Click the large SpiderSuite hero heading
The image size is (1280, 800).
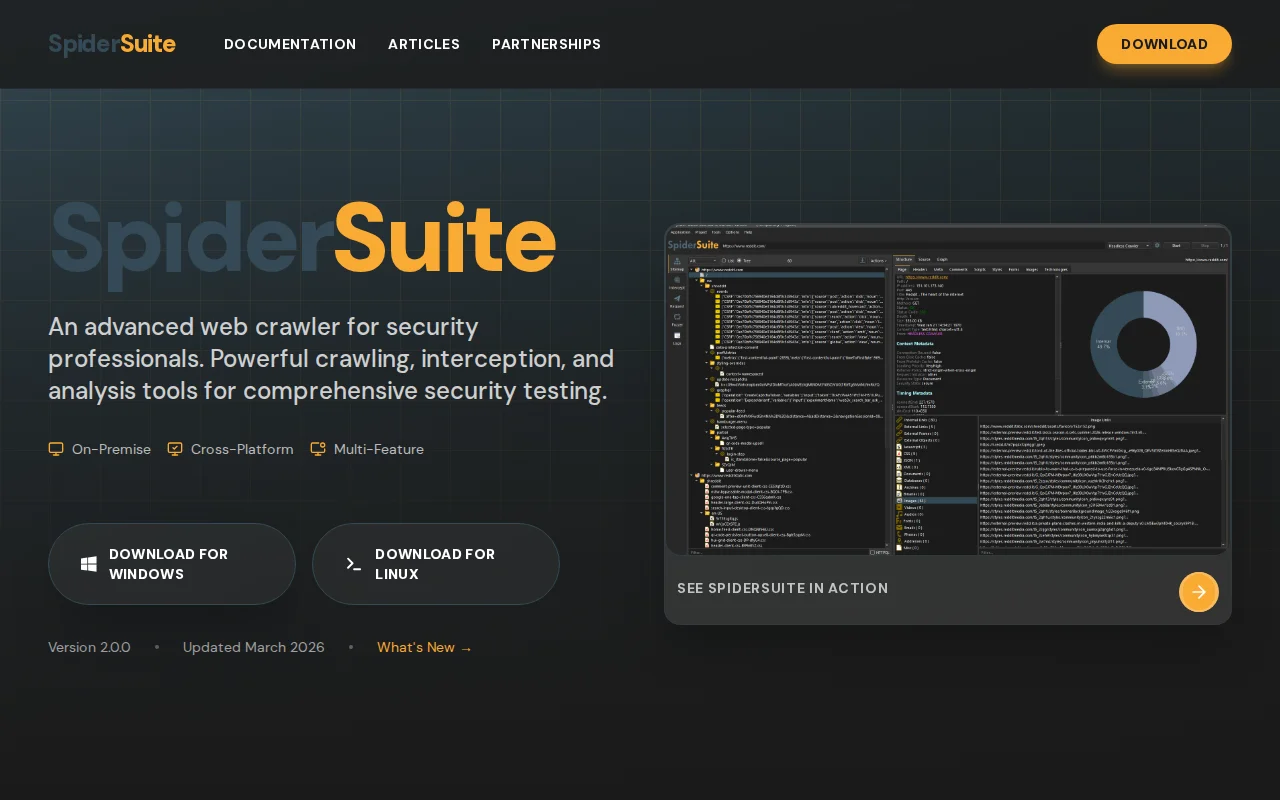click(302, 238)
